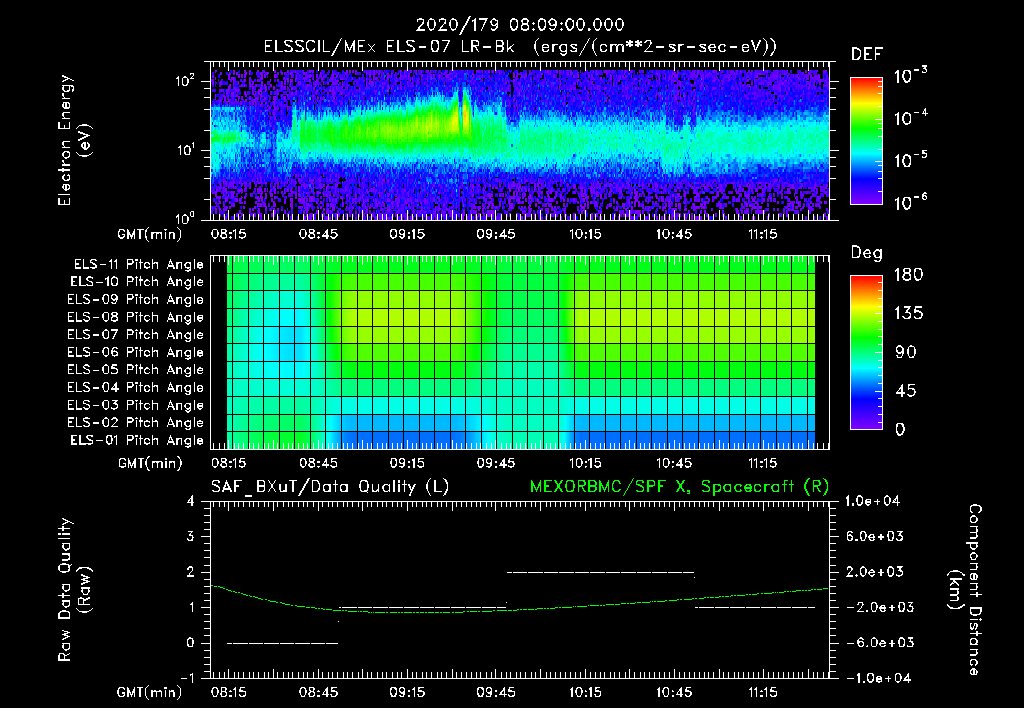1024x708 pixels.
Task: Click the ELS-02 Pitch Angle row label
Action: (136, 423)
